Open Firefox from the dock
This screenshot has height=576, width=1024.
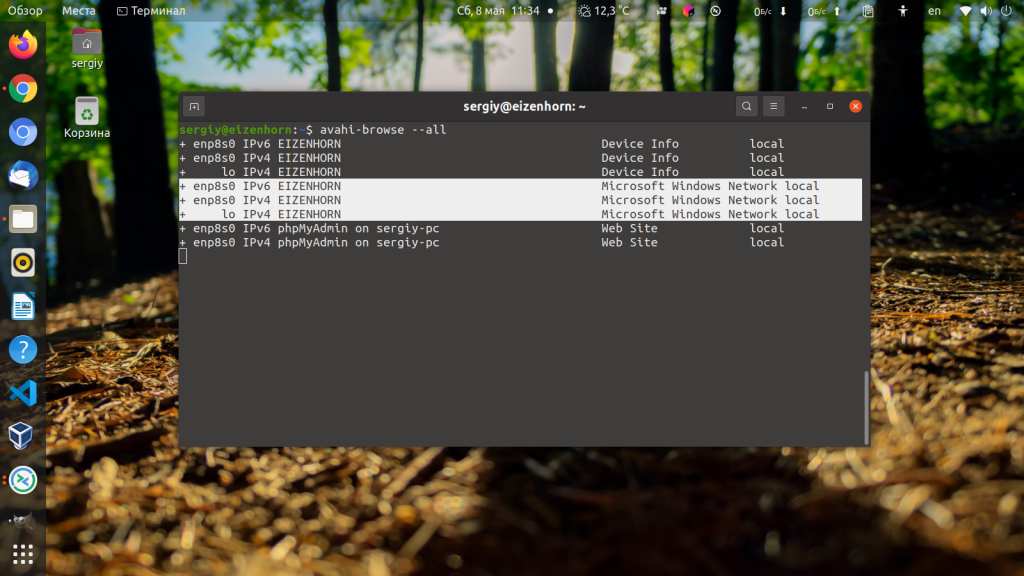coord(23,45)
